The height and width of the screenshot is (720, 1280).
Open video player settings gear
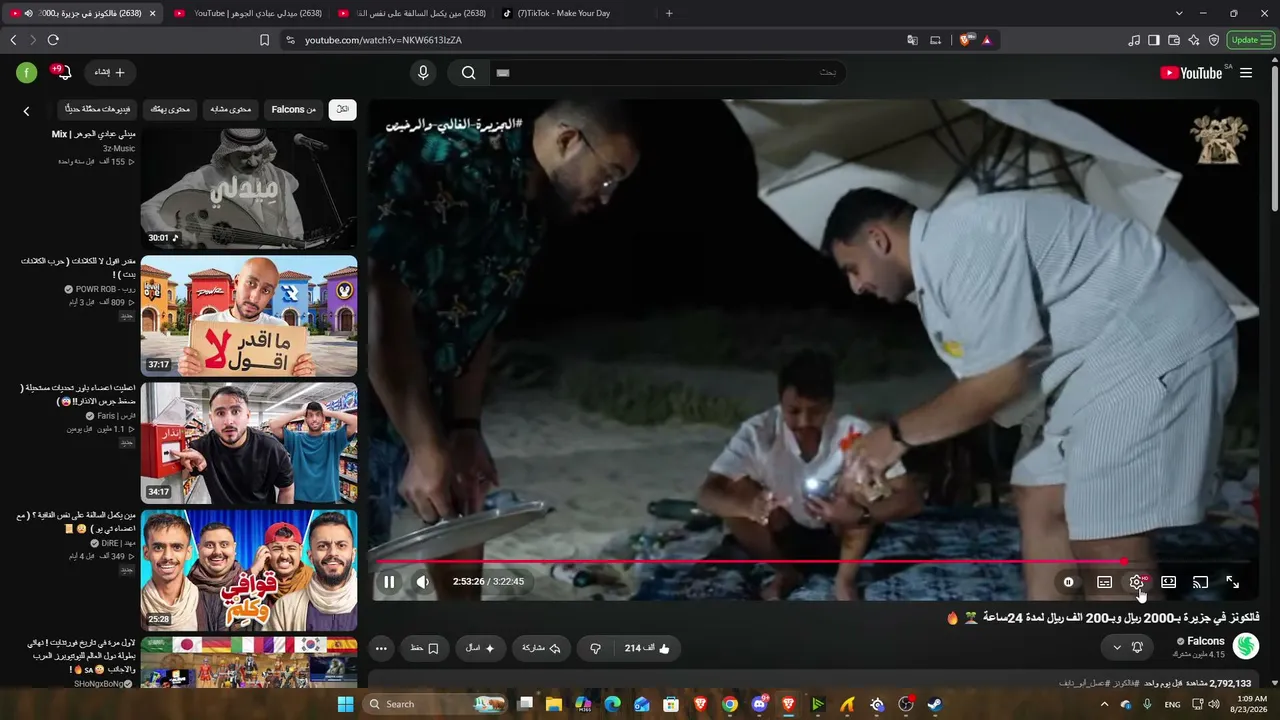click(x=1137, y=582)
